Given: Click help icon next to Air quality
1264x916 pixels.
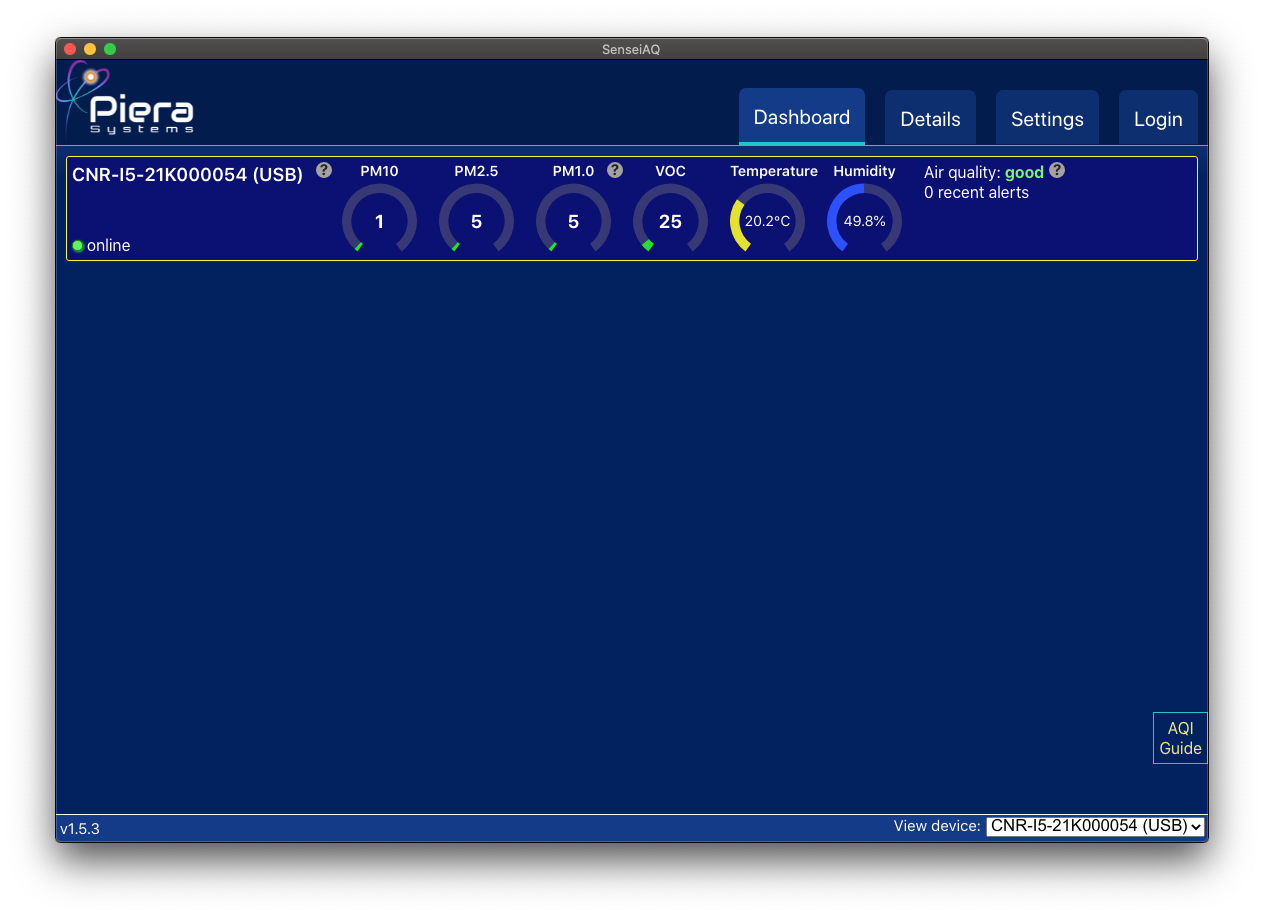Looking at the screenshot, I should (1057, 170).
